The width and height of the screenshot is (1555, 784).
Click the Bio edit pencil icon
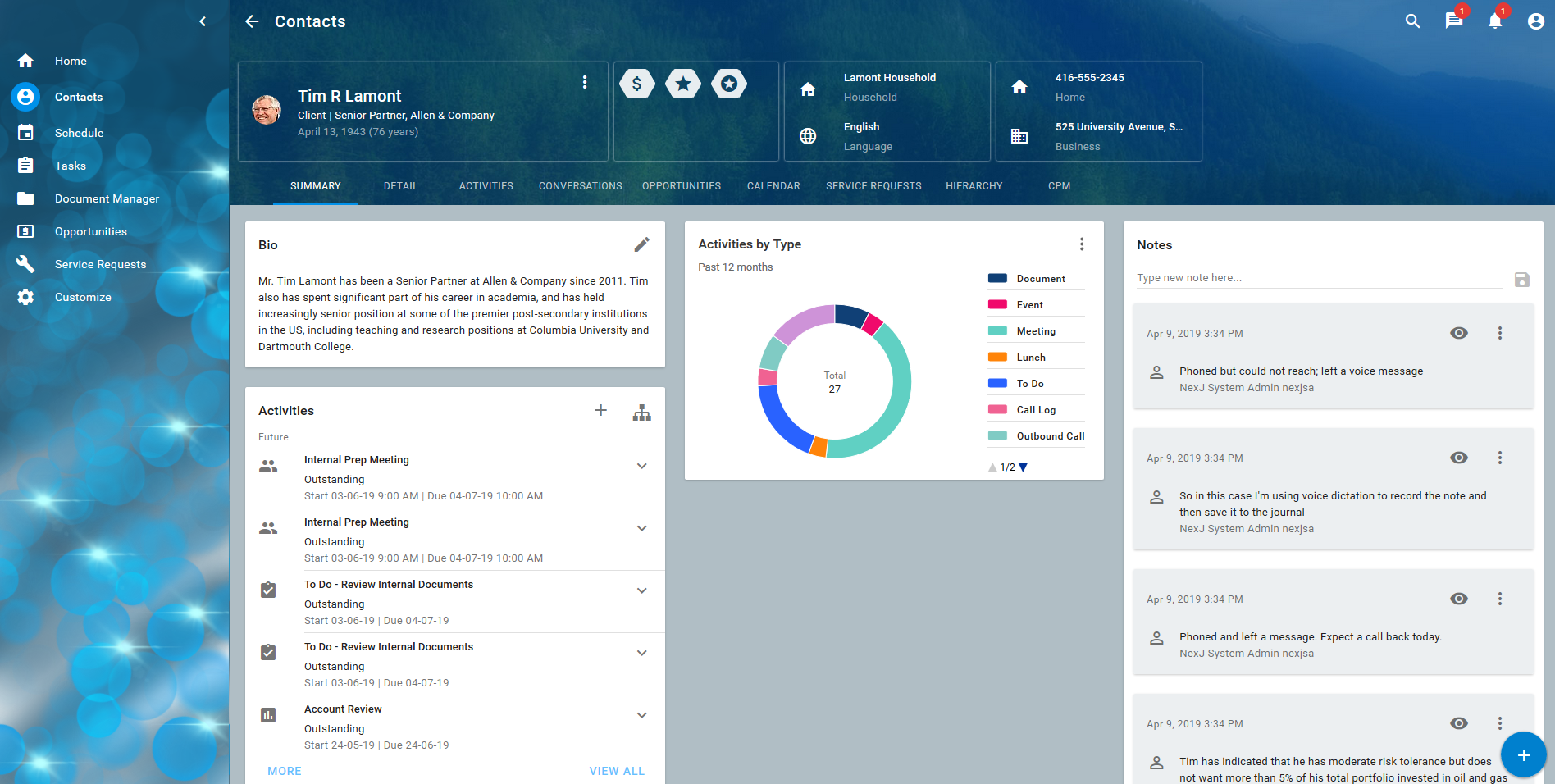pyautogui.click(x=641, y=244)
